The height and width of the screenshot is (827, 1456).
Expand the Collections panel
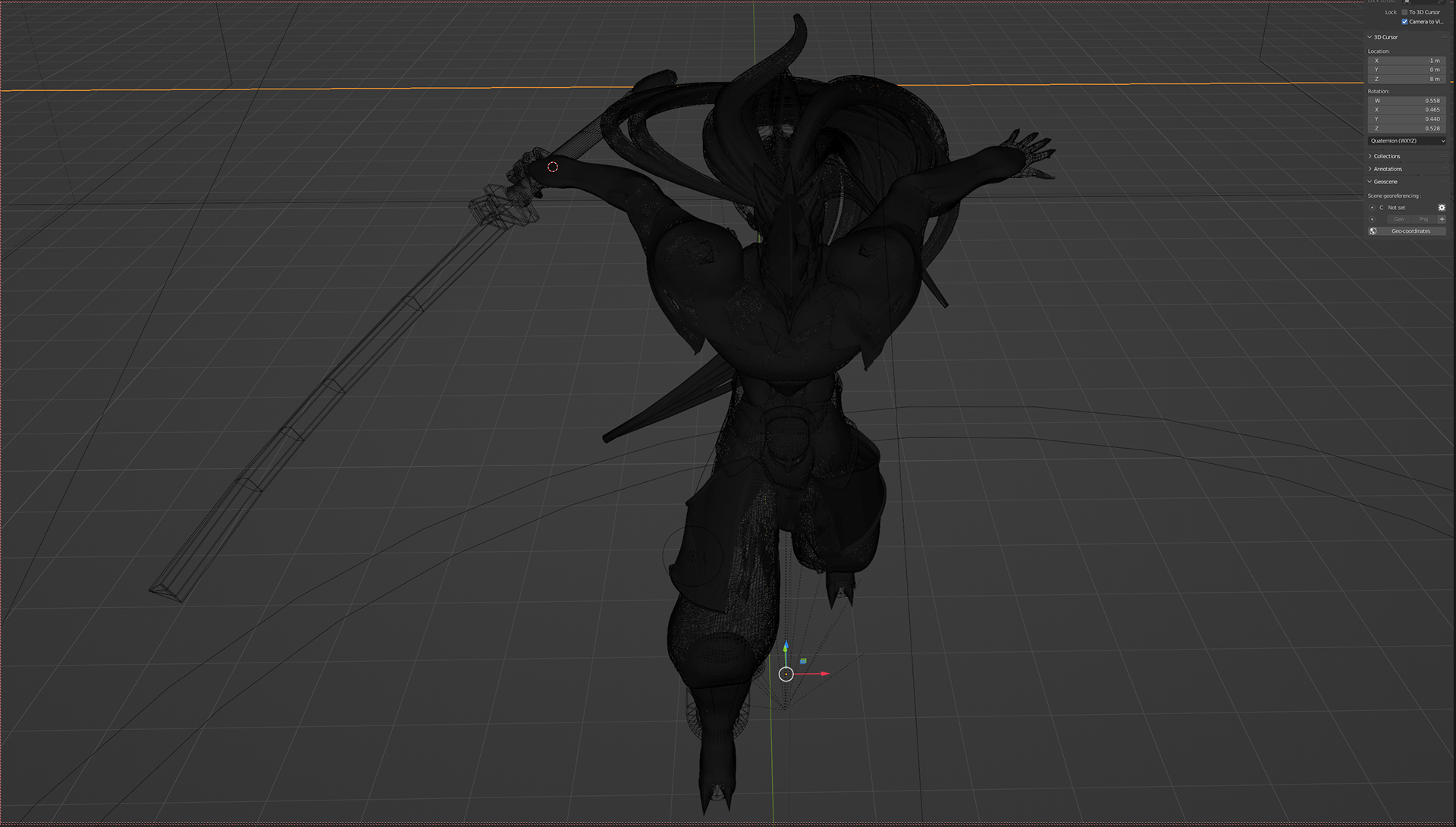click(x=1370, y=156)
